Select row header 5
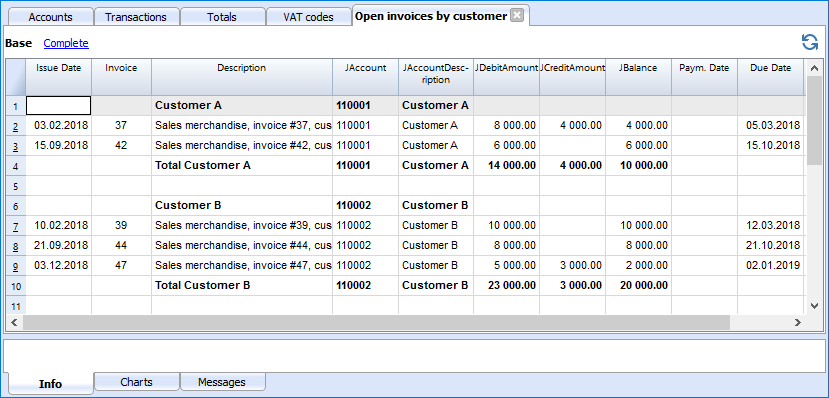The height and width of the screenshot is (398, 829). [15, 186]
